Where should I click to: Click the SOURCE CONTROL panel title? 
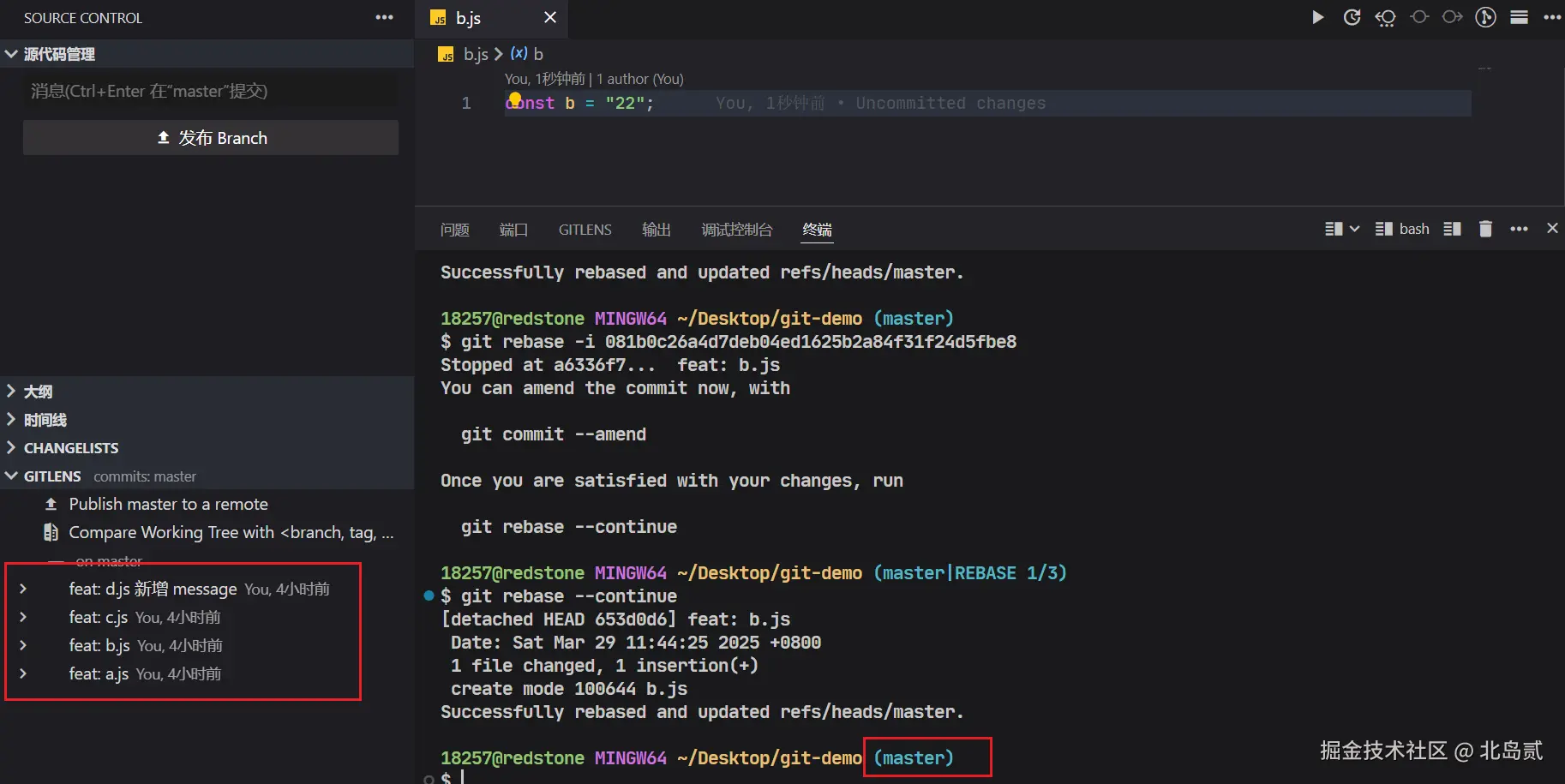click(x=83, y=18)
